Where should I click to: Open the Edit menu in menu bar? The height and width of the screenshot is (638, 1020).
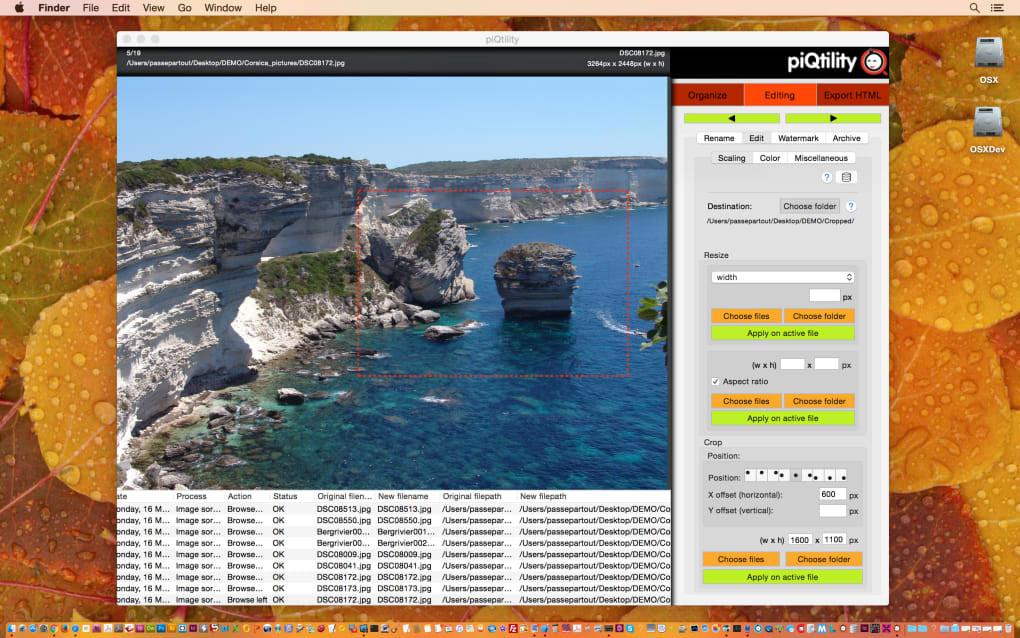pyautogui.click(x=120, y=8)
